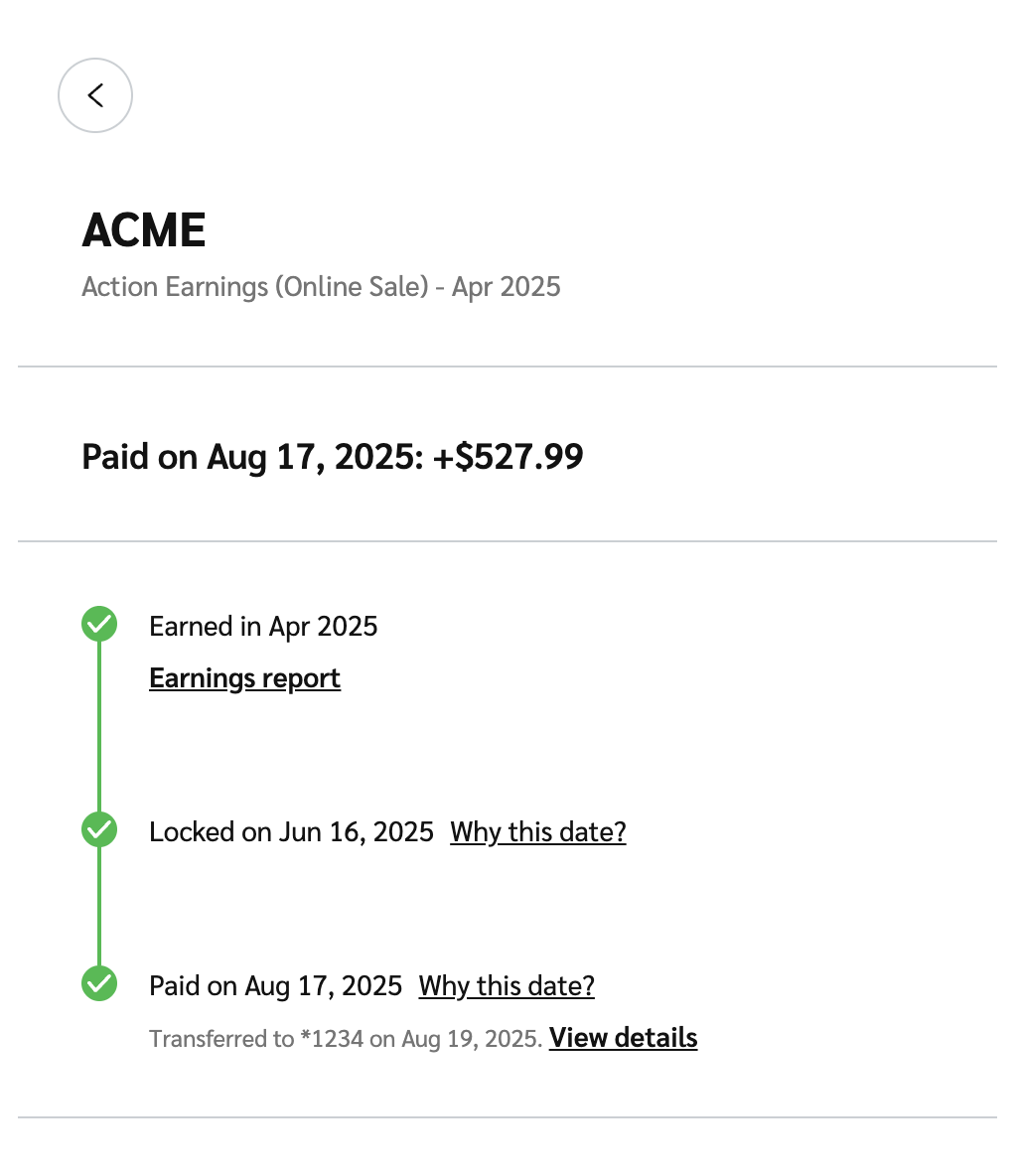Viewport: 1017px width, 1176px height.
Task: Click the green checkmark next to the Paid step
Action: tap(99, 983)
